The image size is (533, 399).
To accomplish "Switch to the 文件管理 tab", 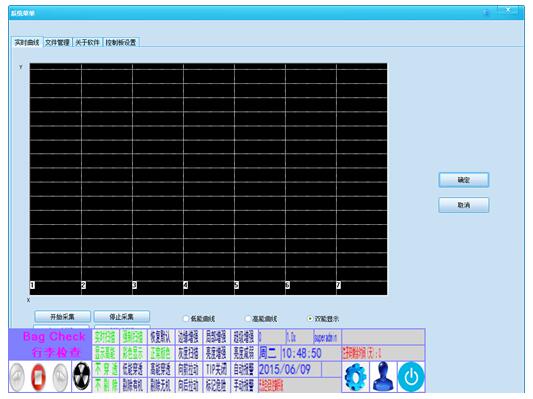I will [57, 42].
